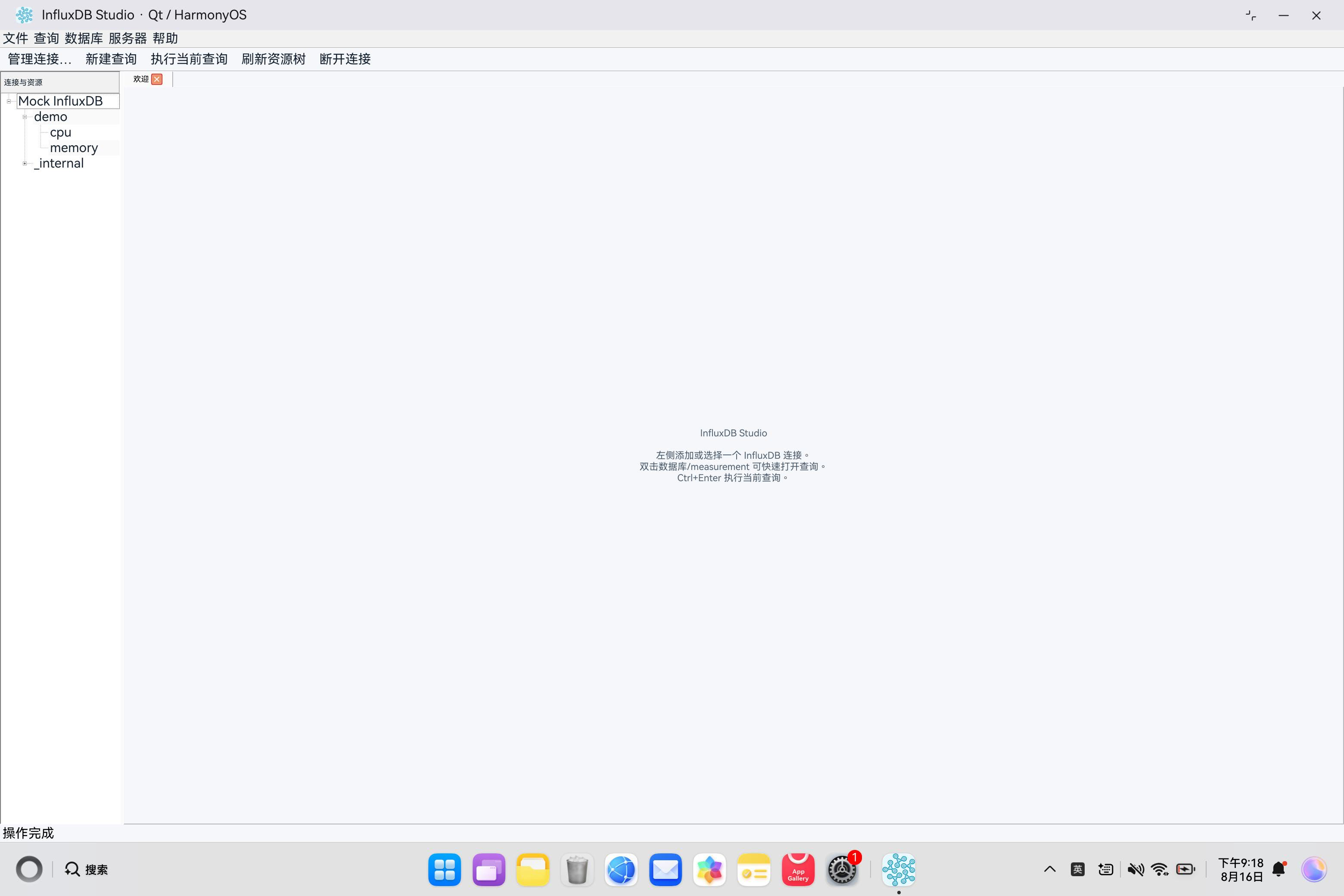
Task: Open the notification bell
Action: (x=1279, y=869)
